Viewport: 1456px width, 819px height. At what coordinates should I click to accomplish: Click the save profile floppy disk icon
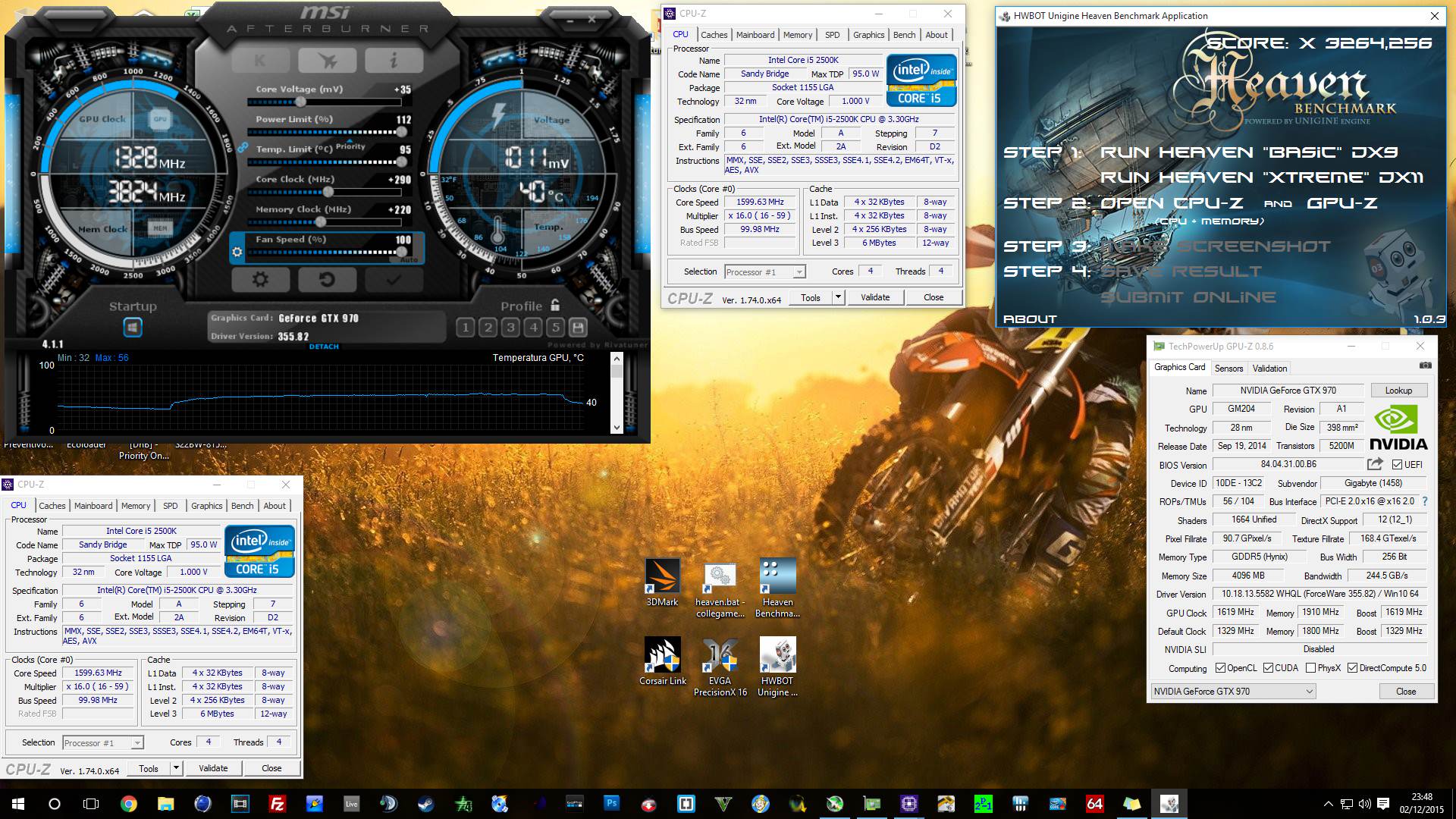pos(578,328)
